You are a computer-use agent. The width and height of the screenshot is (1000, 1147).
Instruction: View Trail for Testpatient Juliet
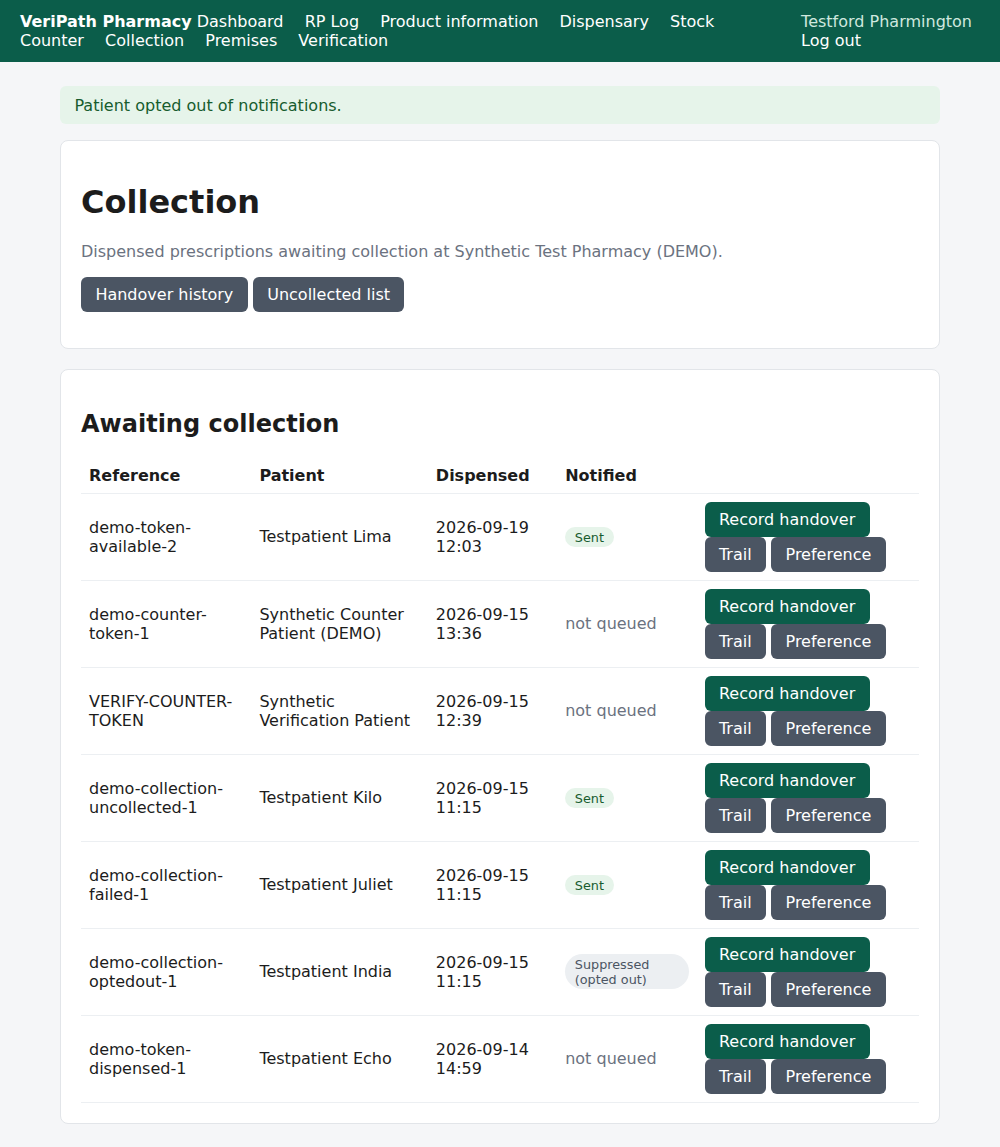(x=735, y=903)
